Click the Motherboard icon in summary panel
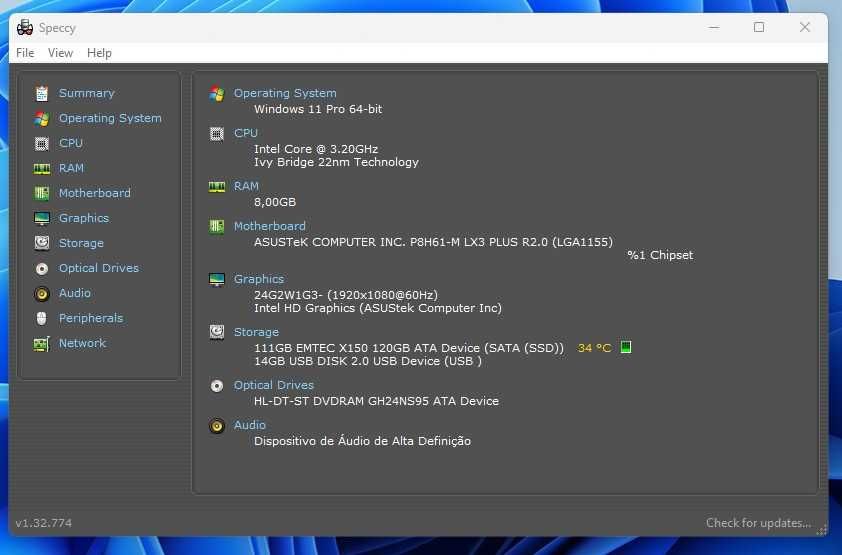 217,227
